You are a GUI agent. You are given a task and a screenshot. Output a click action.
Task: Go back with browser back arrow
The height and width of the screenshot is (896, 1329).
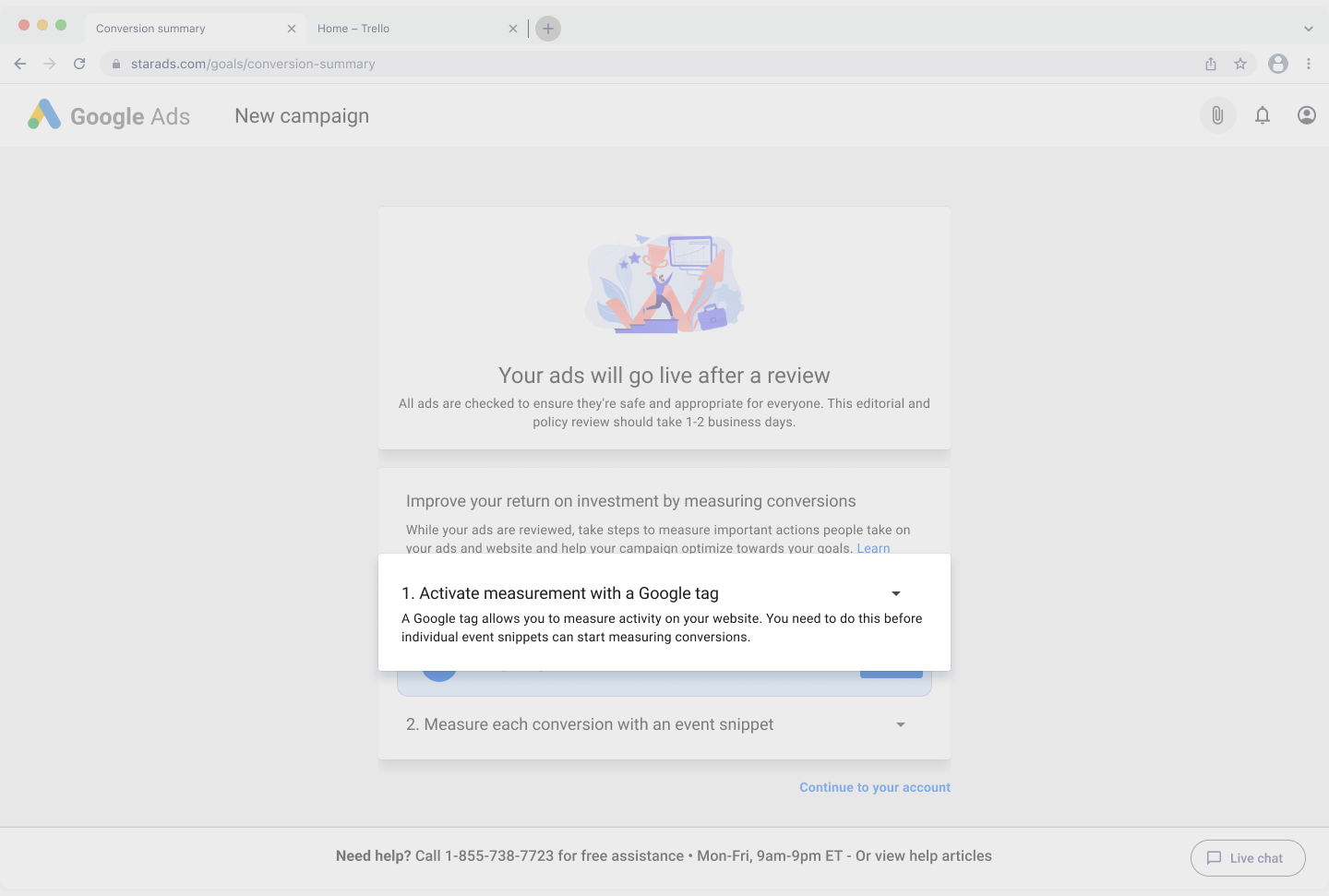click(x=20, y=64)
